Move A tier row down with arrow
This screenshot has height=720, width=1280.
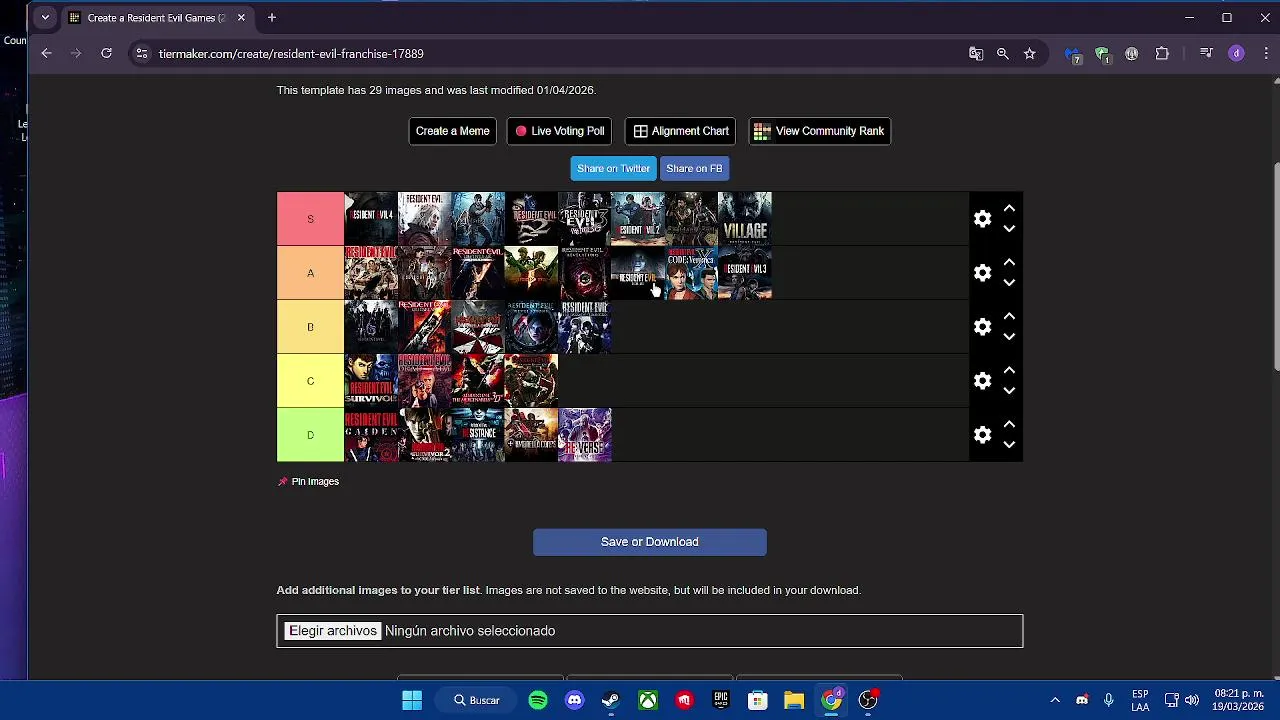[x=1009, y=283]
